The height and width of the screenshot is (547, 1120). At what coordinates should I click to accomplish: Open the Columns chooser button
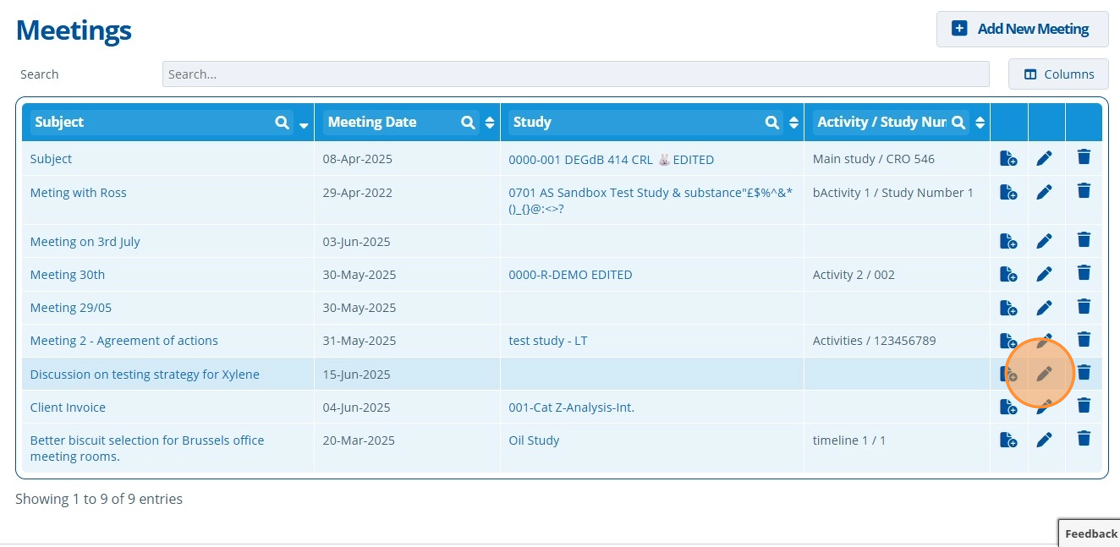point(1058,74)
